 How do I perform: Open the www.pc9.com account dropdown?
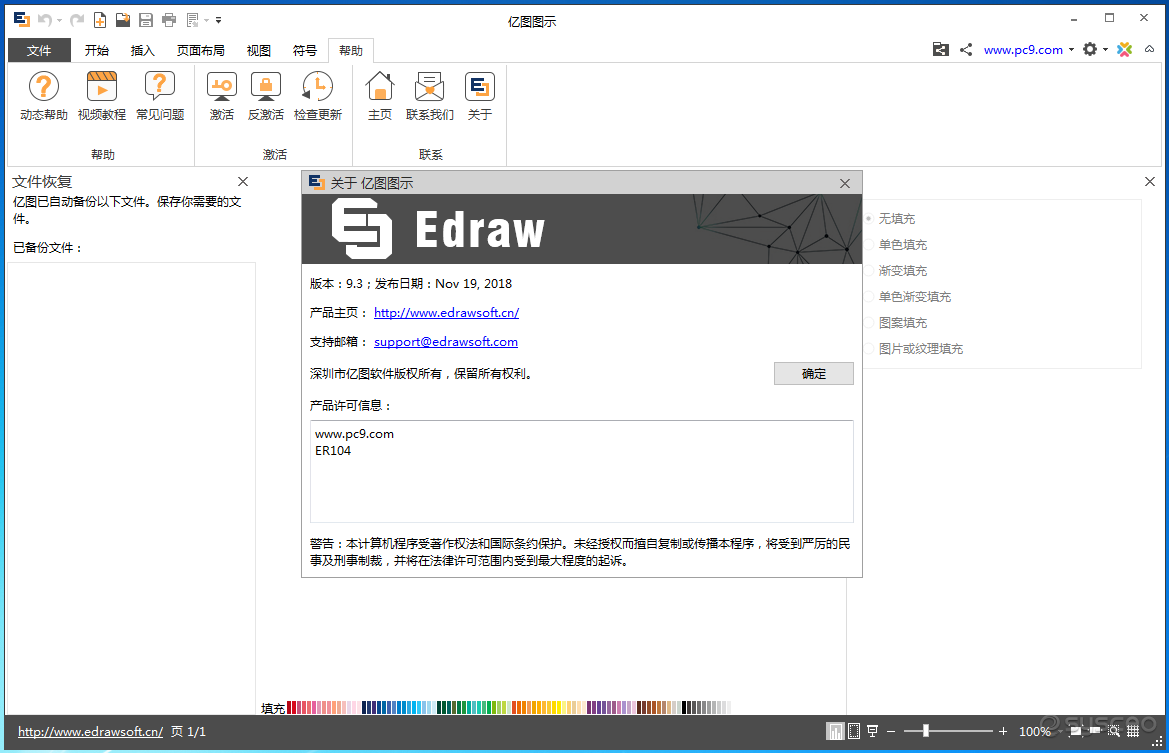coord(1071,49)
